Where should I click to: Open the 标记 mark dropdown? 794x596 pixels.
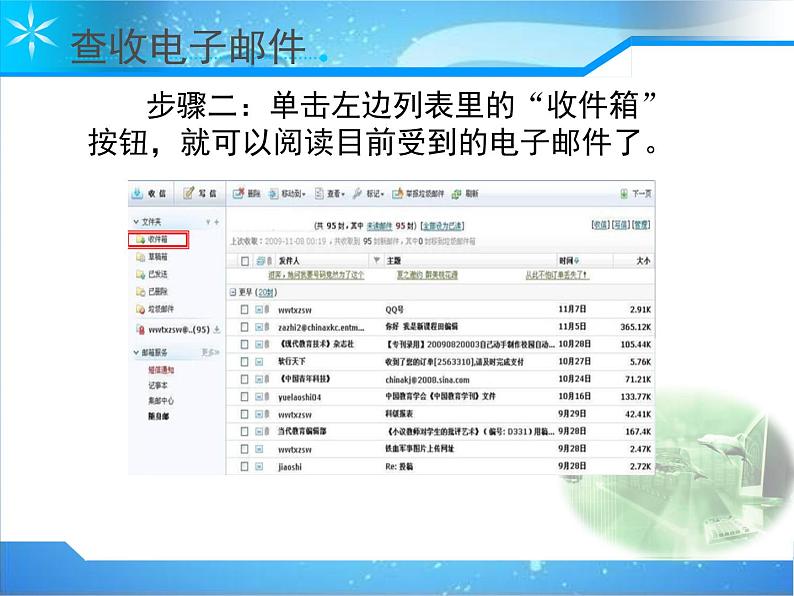pos(369,193)
